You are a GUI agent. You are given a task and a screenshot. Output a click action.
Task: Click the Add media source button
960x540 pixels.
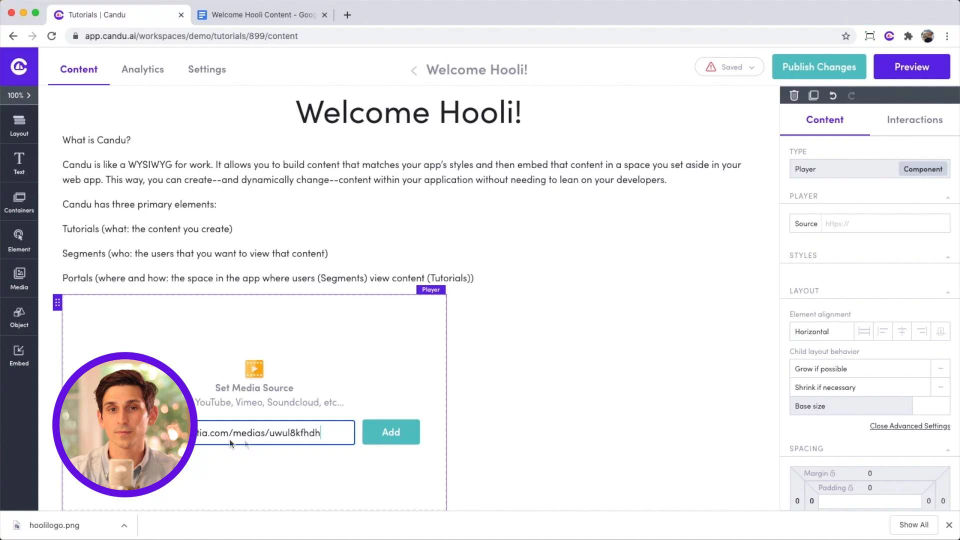[x=391, y=432]
